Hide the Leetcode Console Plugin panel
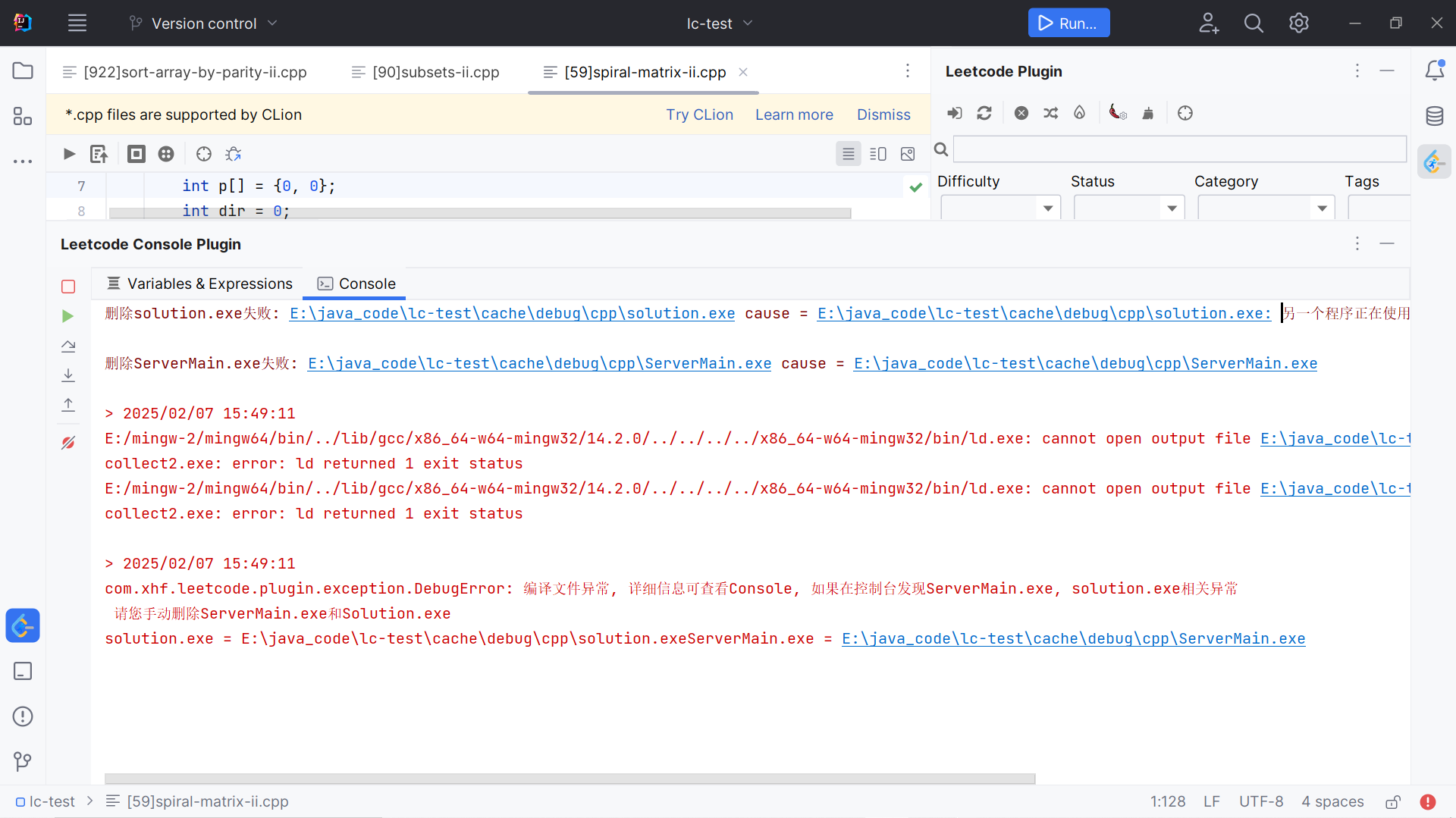 pyautogui.click(x=1387, y=243)
